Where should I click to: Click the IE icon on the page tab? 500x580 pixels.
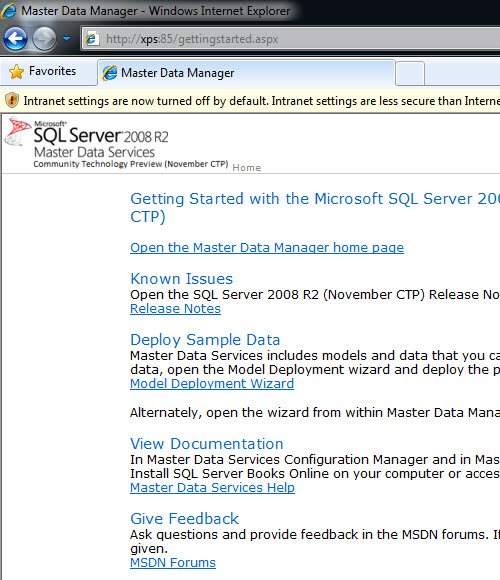click(110, 73)
